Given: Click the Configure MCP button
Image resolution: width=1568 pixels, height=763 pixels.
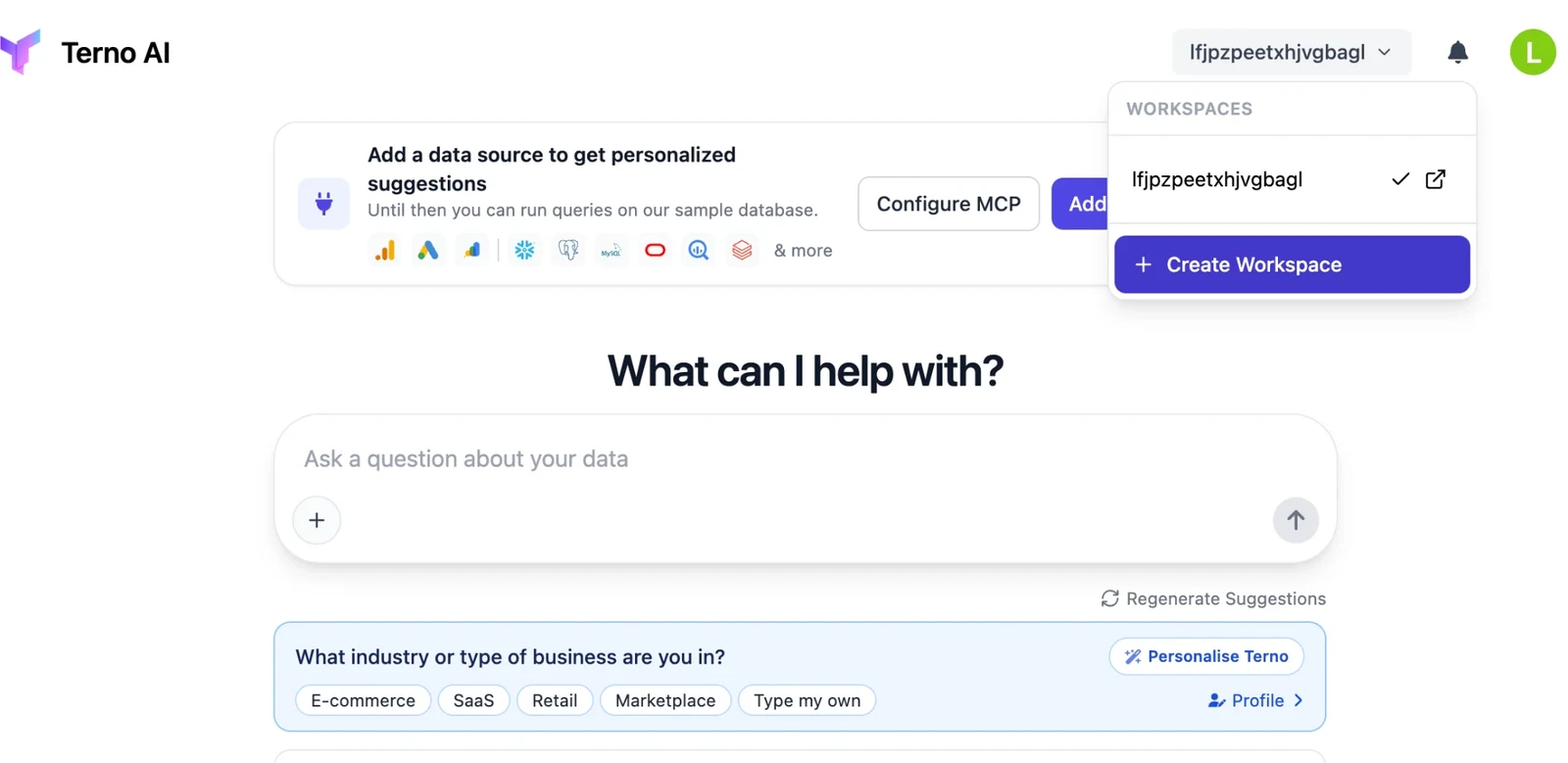Looking at the screenshot, I should [x=949, y=204].
